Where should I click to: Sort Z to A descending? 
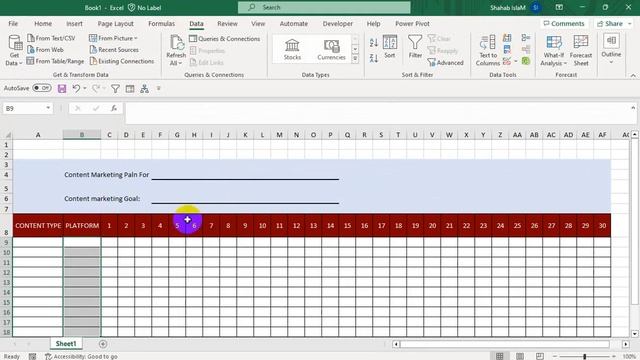pyautogui.click(x=373, y=58)
